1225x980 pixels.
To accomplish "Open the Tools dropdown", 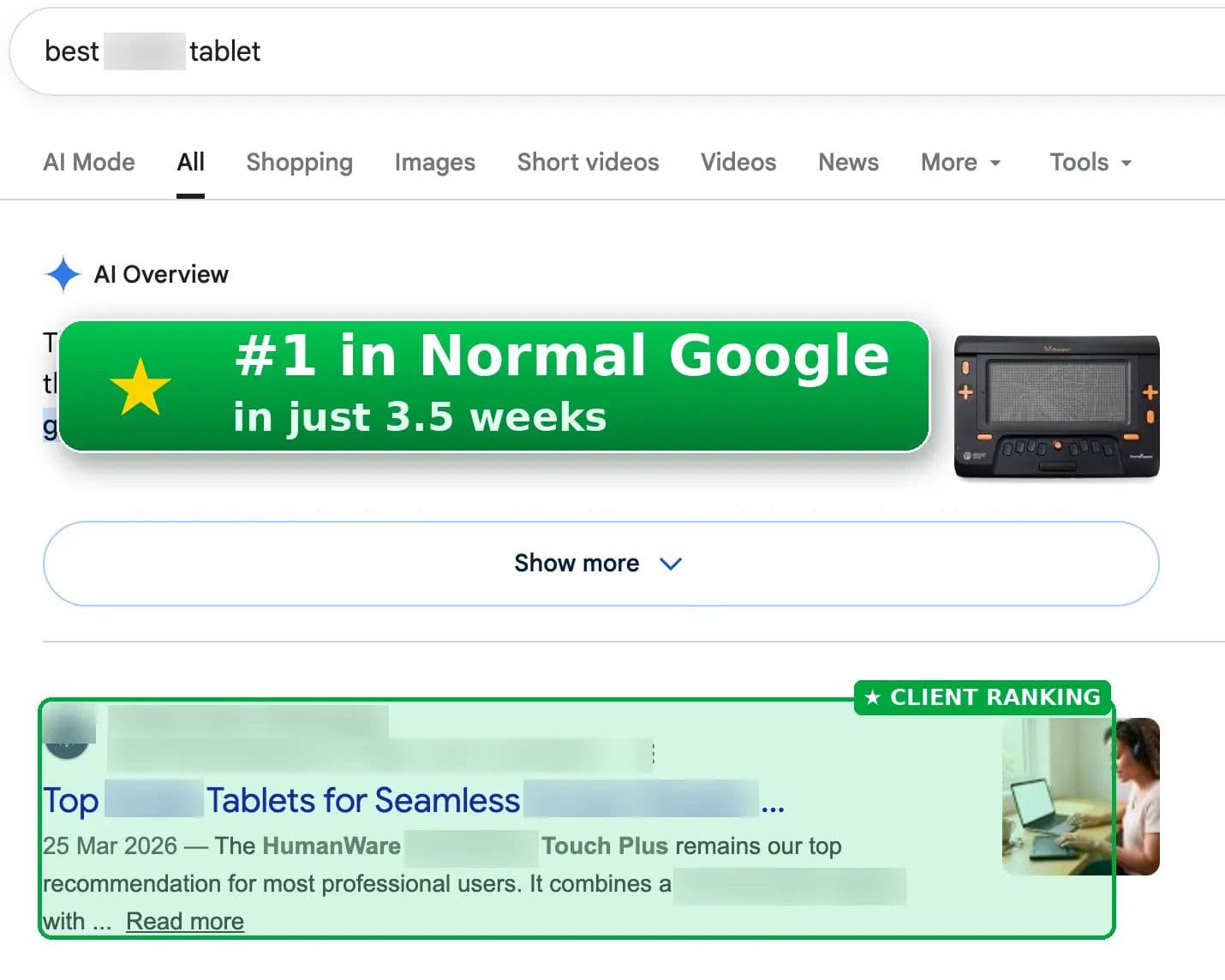I will tap(1091, 162).
